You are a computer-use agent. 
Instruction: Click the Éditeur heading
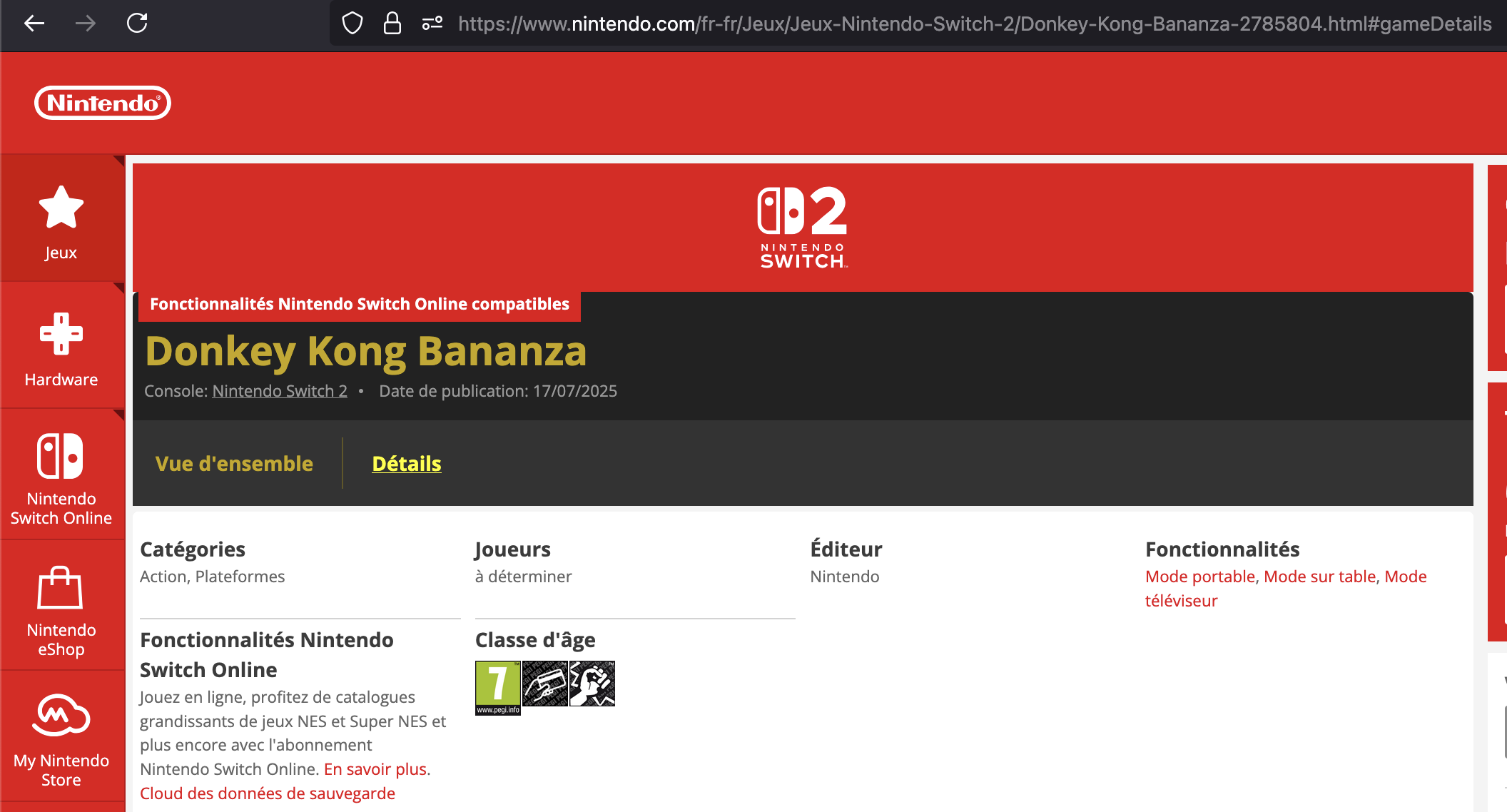click(846, 549)
